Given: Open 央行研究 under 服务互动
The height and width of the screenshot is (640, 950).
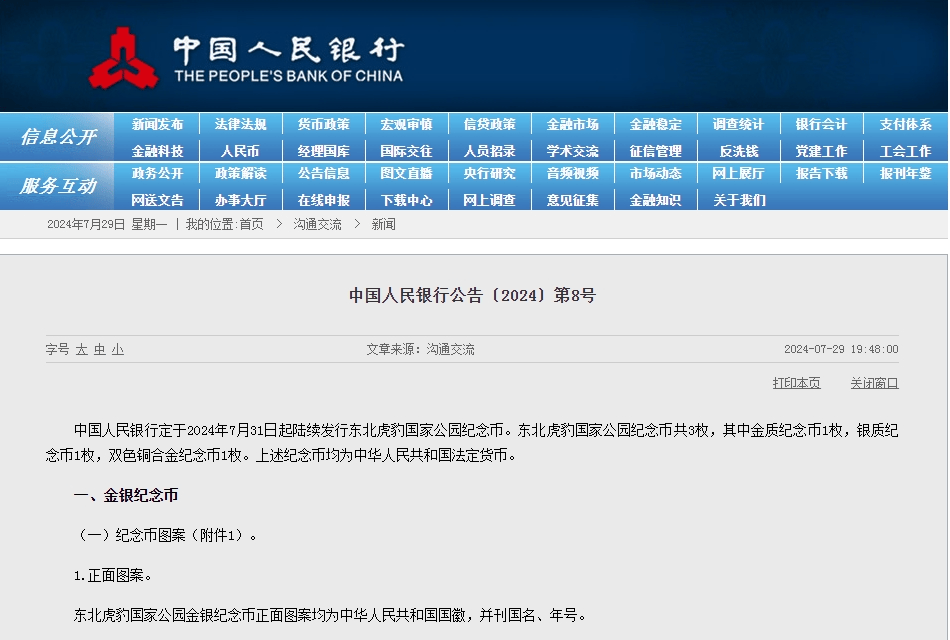Looking at the screenshot, I should (490, 173).
